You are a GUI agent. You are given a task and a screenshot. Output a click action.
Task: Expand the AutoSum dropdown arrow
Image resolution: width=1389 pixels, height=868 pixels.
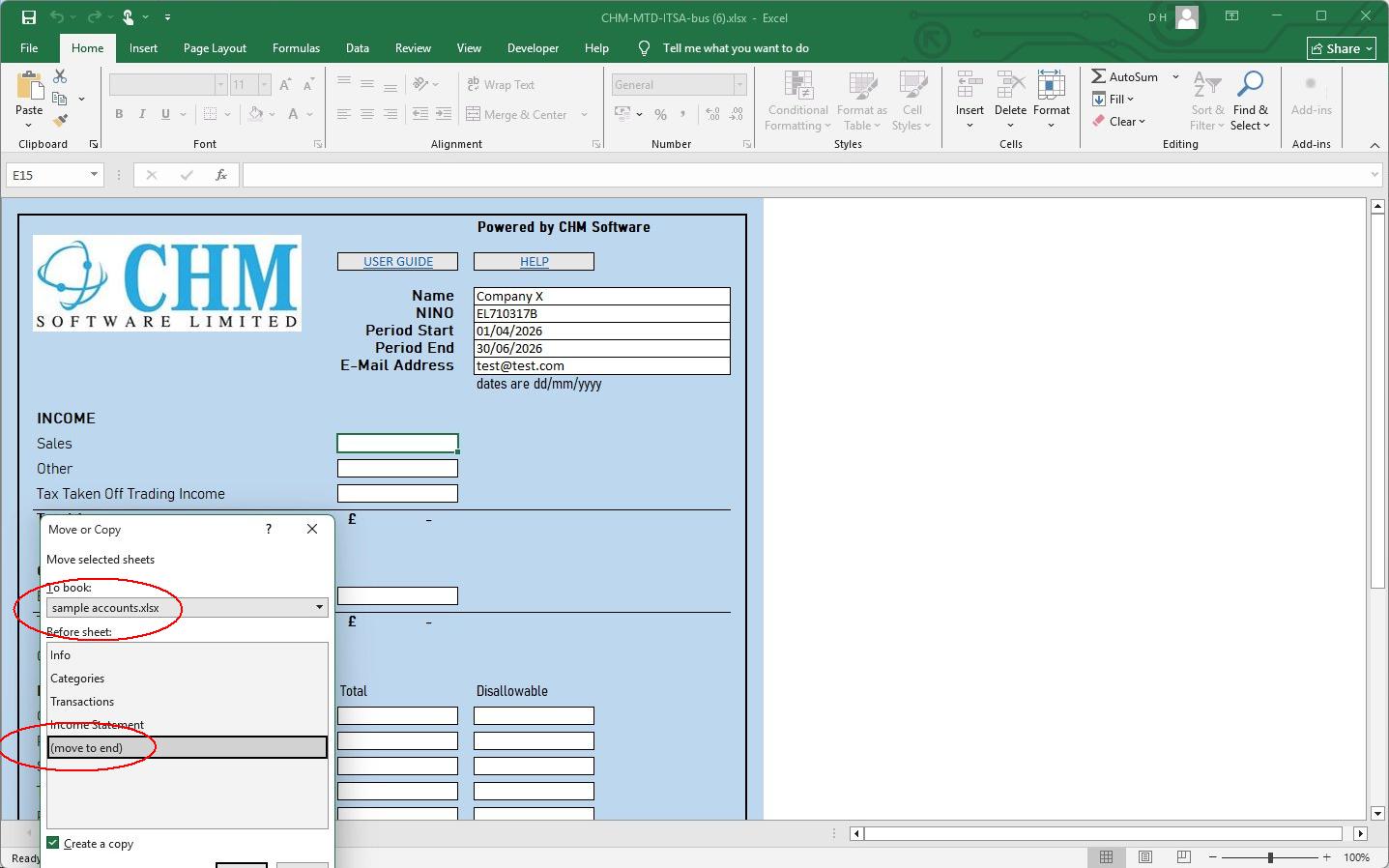1175,76
